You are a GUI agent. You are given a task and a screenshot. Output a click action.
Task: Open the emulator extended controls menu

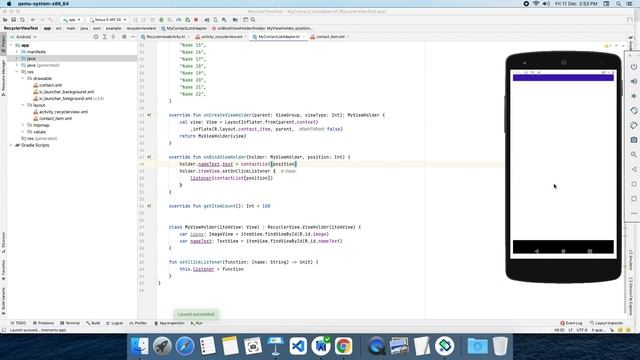coord(633,213)
